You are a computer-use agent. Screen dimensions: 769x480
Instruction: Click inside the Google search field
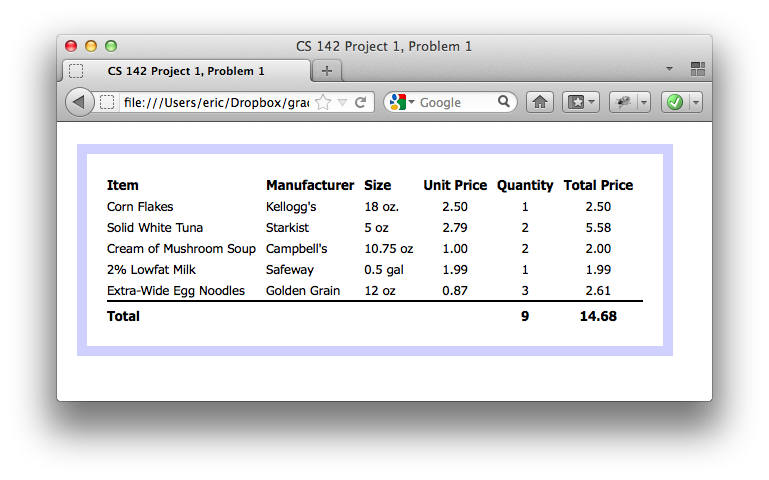tap(455, 102)
